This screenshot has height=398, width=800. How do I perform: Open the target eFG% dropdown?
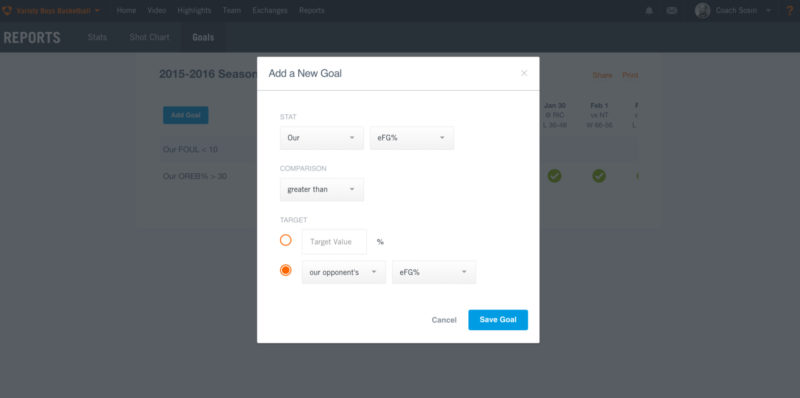tap(434, 272)
